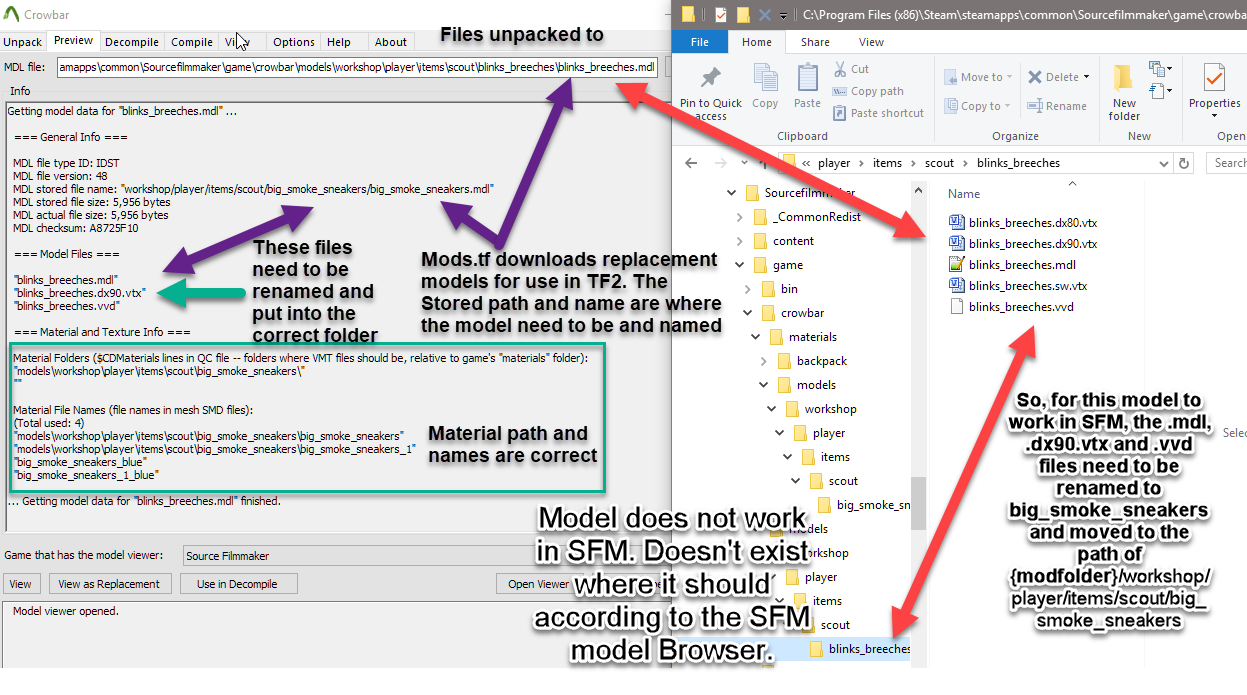Click the Crowbar app icon in title bar
Screen dimensions: 1247x695
pyautogui.click(x=13, y=15)
